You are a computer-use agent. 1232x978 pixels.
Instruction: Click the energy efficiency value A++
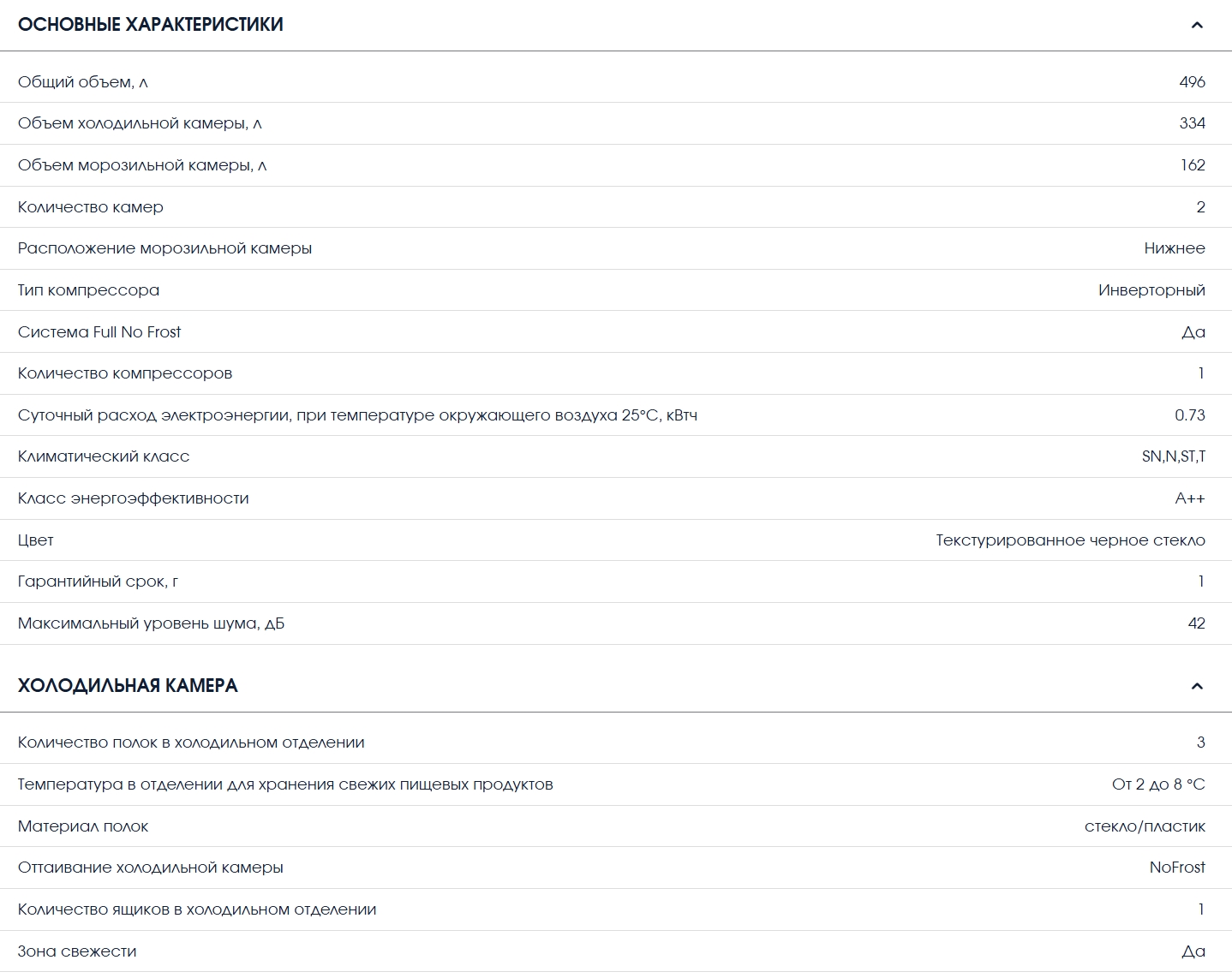[x=1190, y=498]
